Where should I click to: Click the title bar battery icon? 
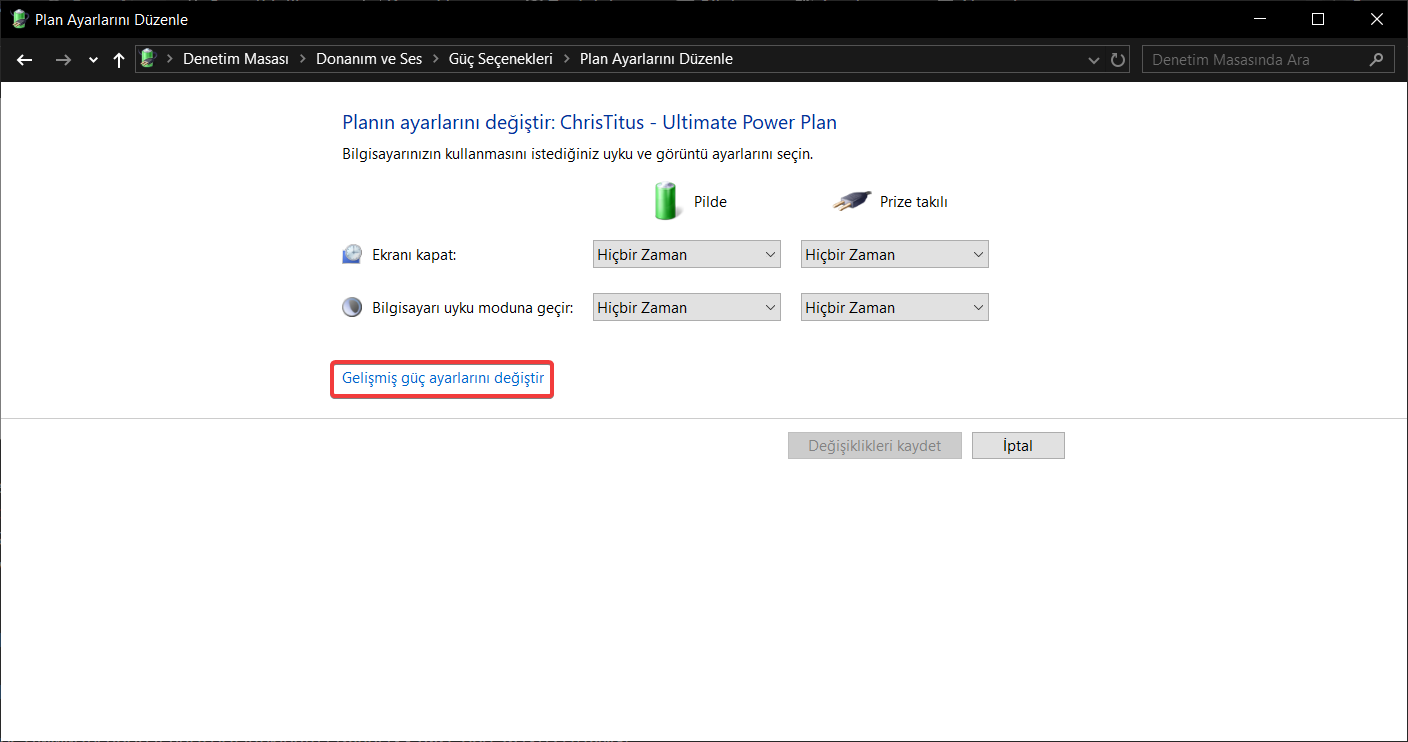(x=19, y=19)
